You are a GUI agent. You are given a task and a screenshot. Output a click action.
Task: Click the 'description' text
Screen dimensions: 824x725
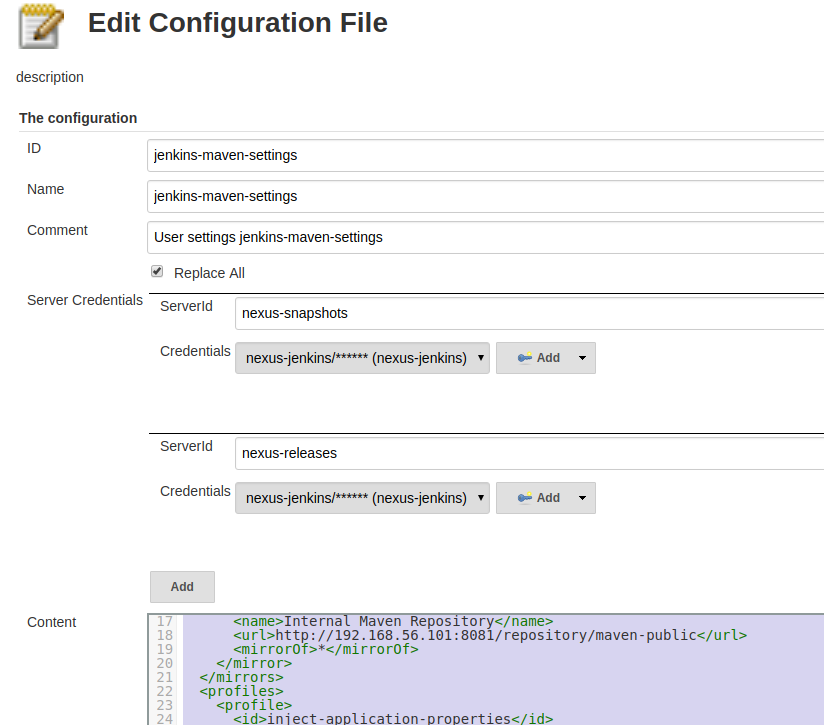50,77
